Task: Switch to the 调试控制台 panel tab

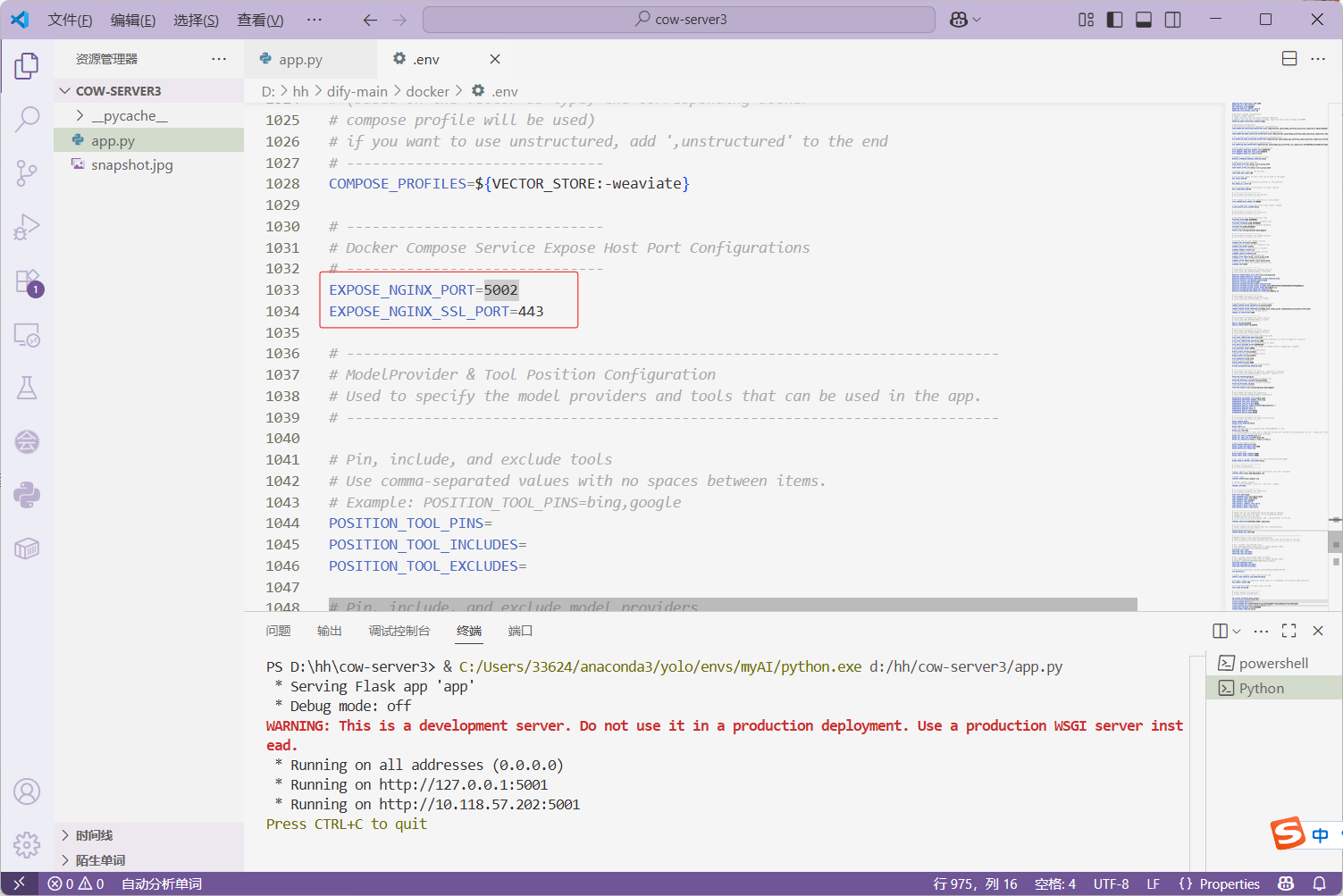Action: [399, 631]
